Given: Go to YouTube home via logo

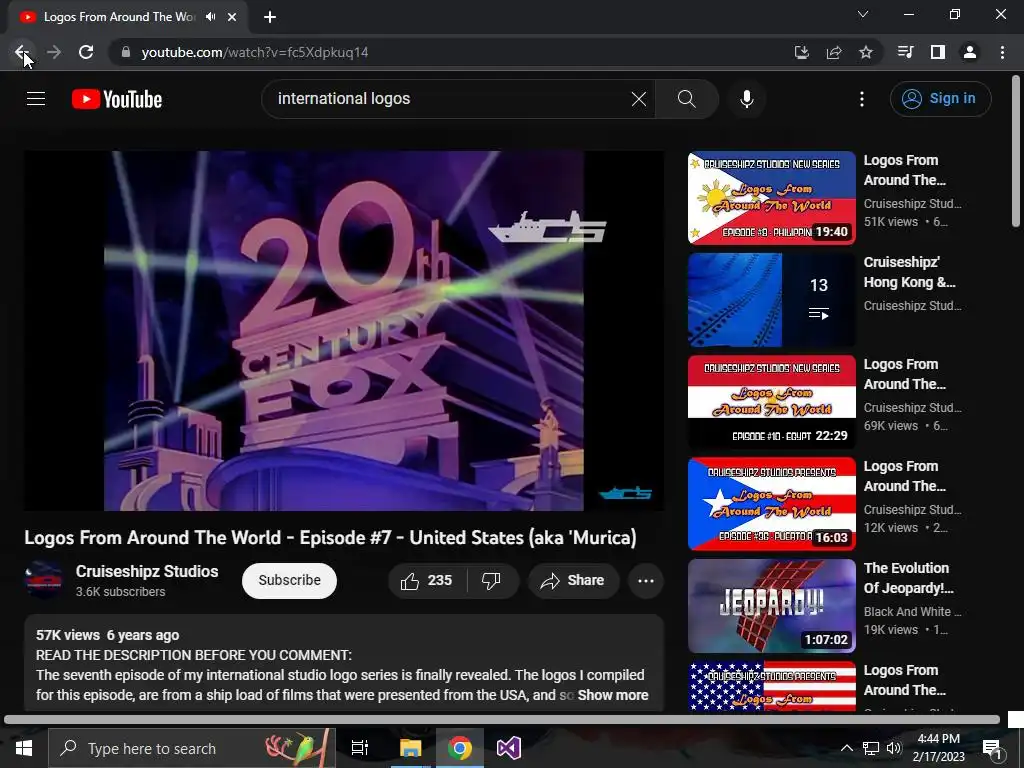Looking at the screenshot, I should point(117,99).
